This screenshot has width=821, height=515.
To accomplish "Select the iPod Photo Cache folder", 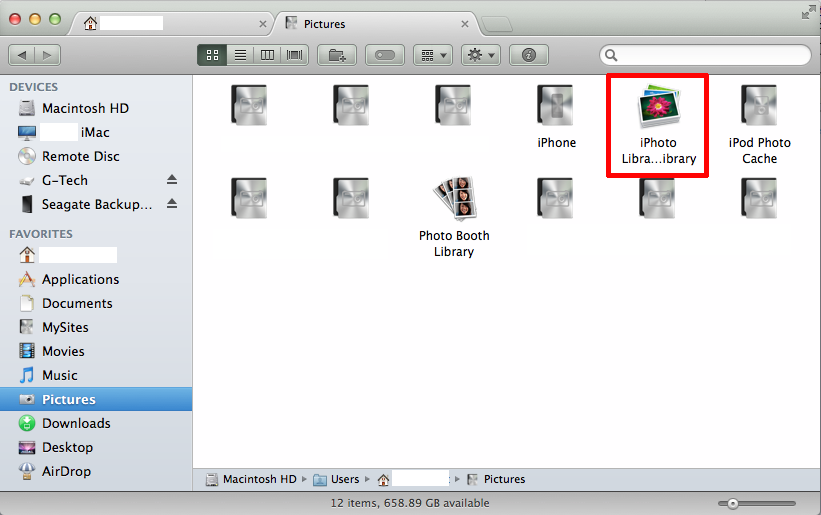I will 759,106.
